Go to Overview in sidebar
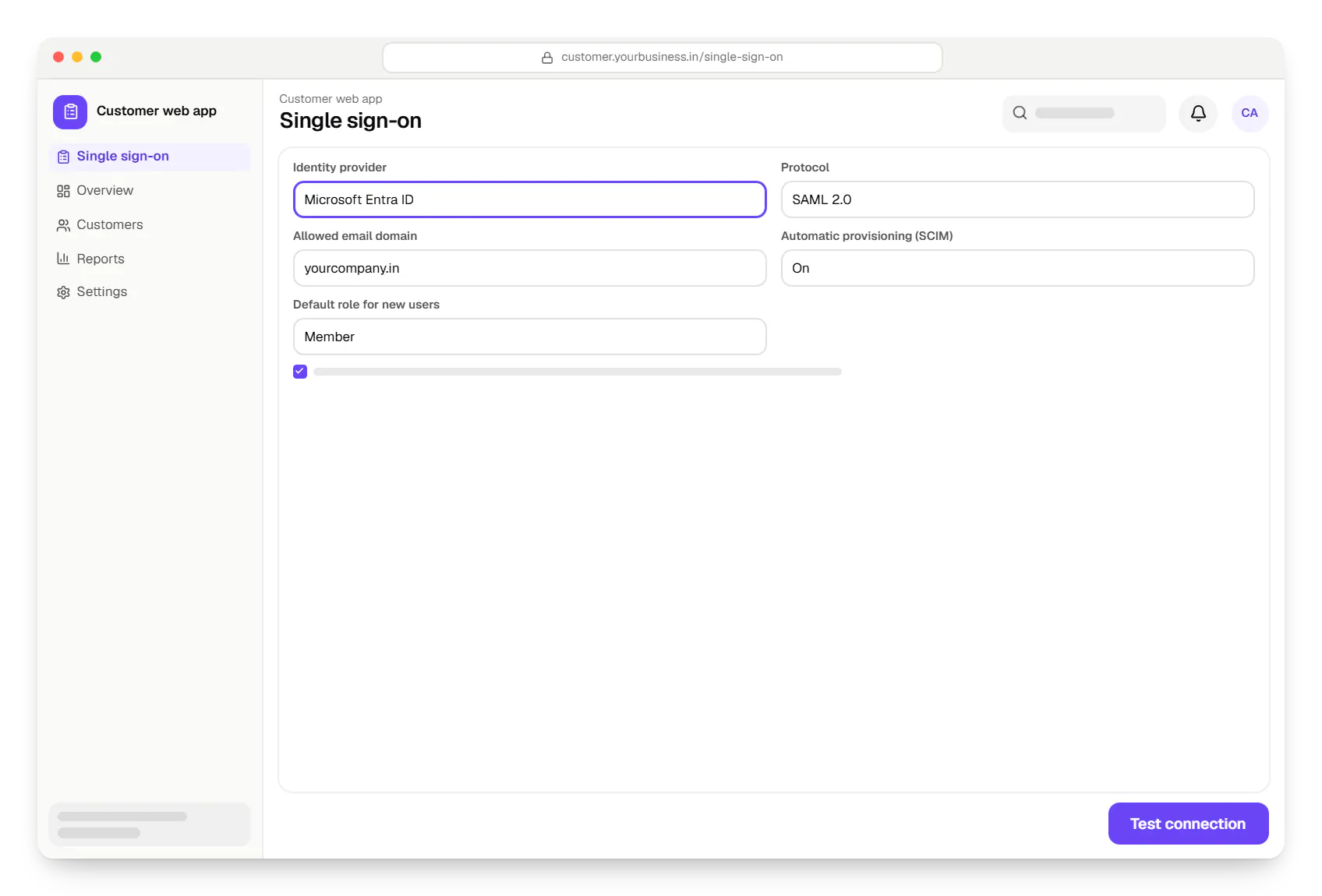The width and height of the screenshot is (1322, 896). click(x=150, y=191)
